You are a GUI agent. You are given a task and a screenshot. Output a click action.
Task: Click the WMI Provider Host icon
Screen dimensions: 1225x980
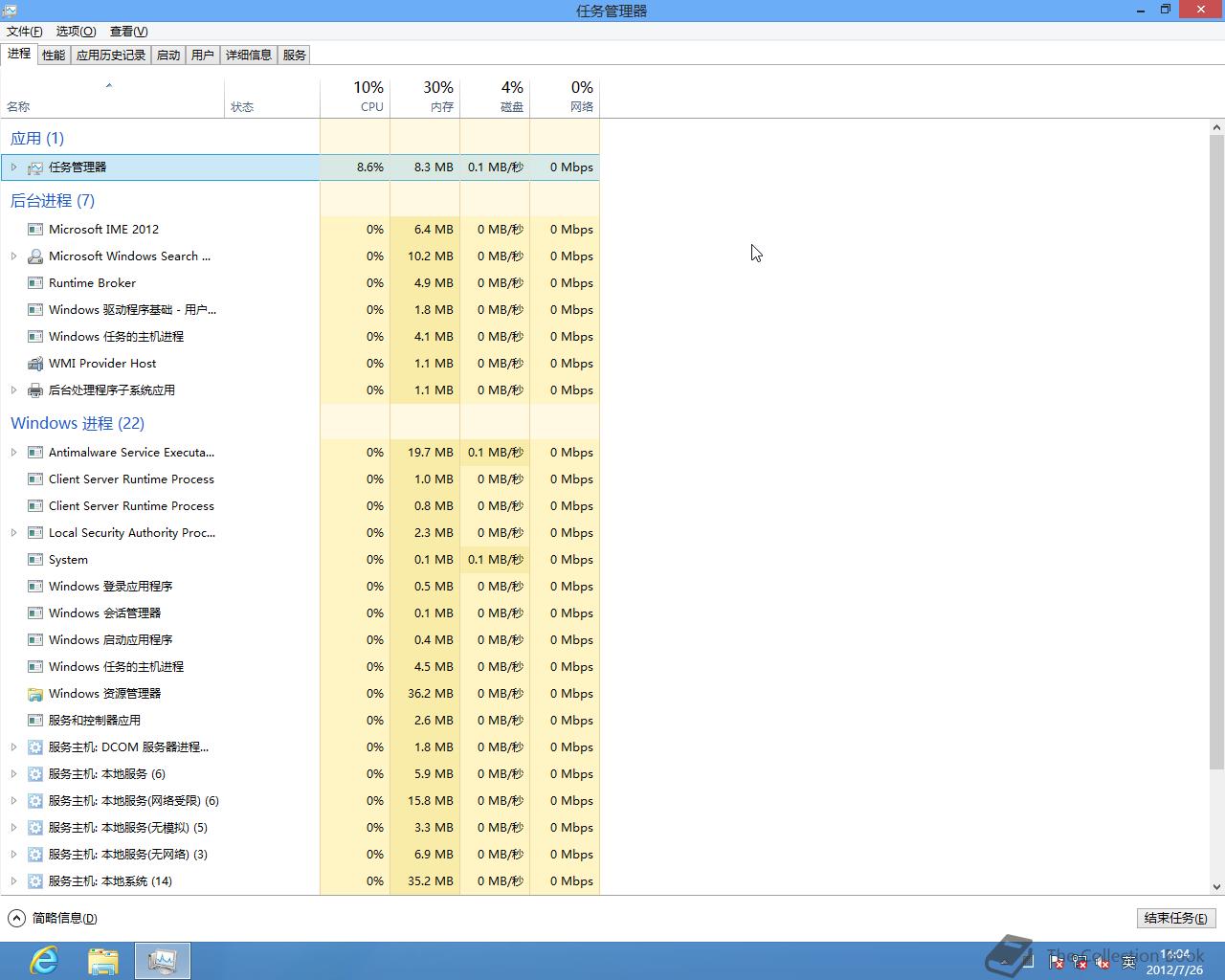[x=35, y=364]
